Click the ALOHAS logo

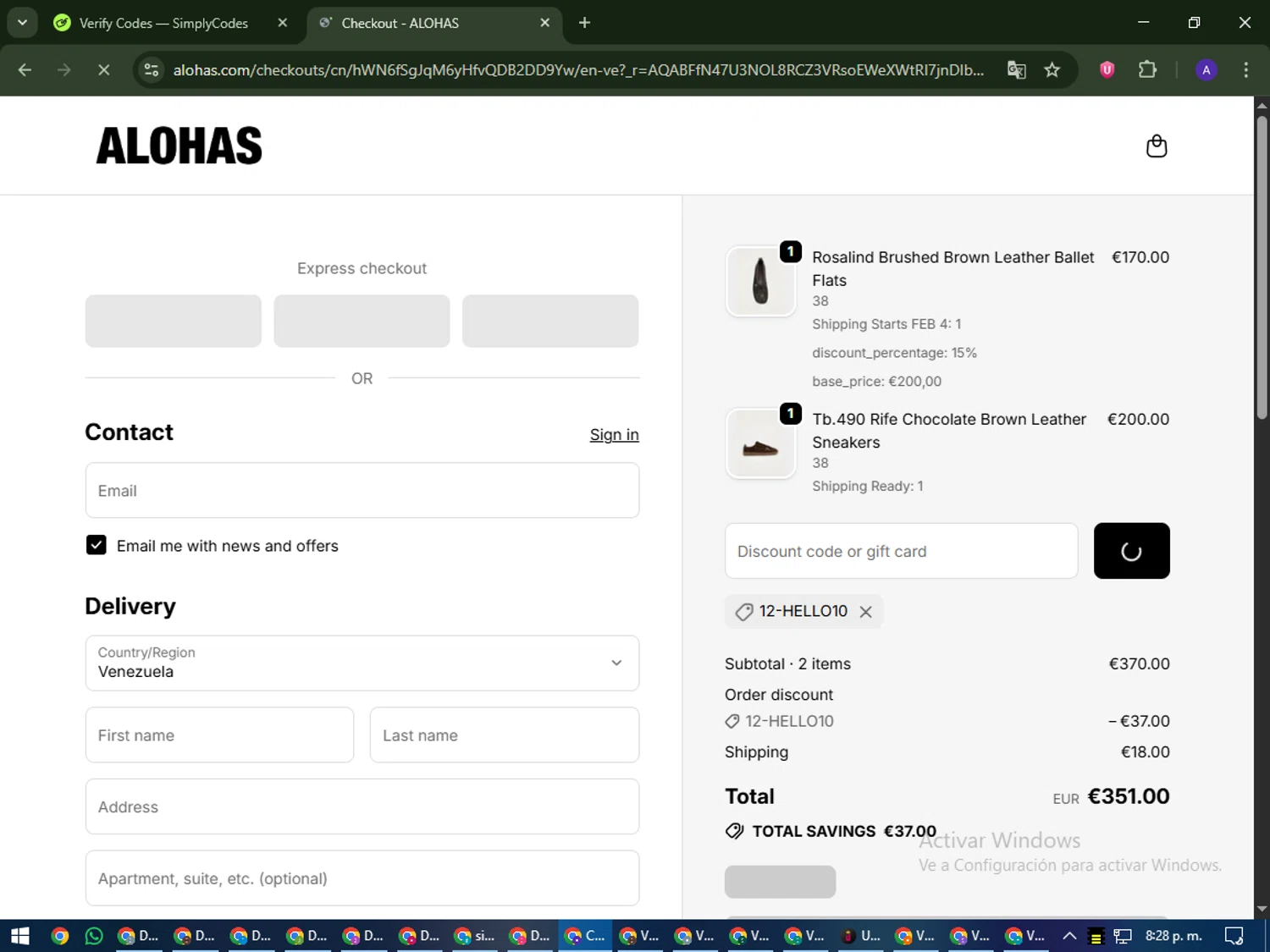pos(179,146)
